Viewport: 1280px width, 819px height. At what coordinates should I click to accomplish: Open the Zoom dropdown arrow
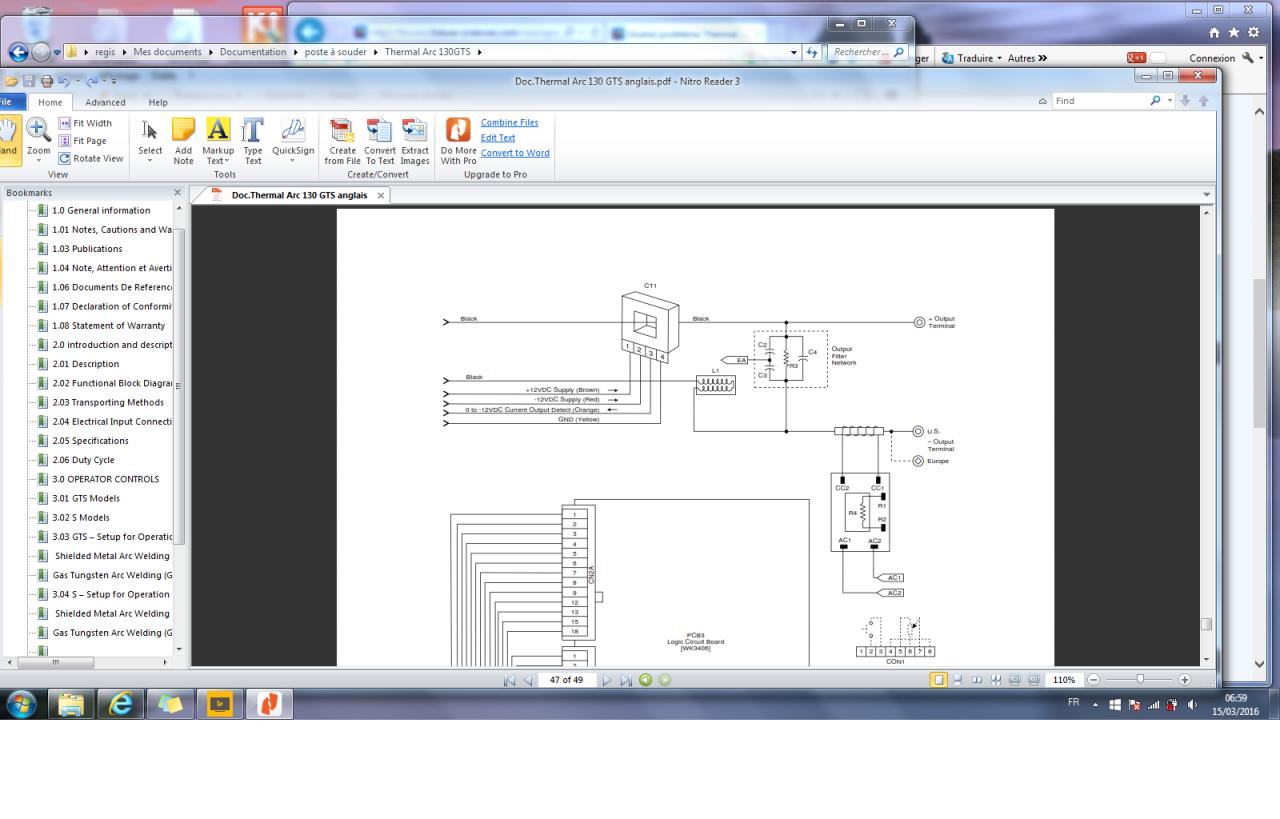(x=38, y=161)
